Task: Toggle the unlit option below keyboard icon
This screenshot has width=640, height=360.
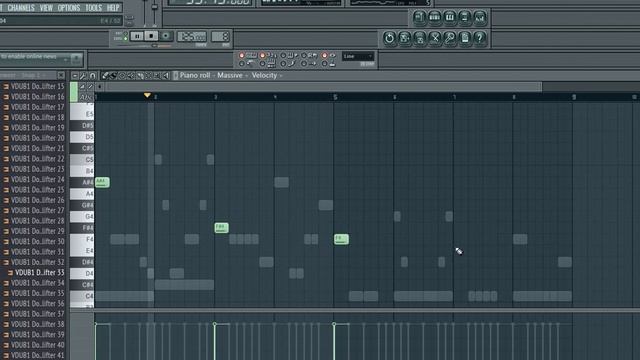Action: (x=247, y=64)
